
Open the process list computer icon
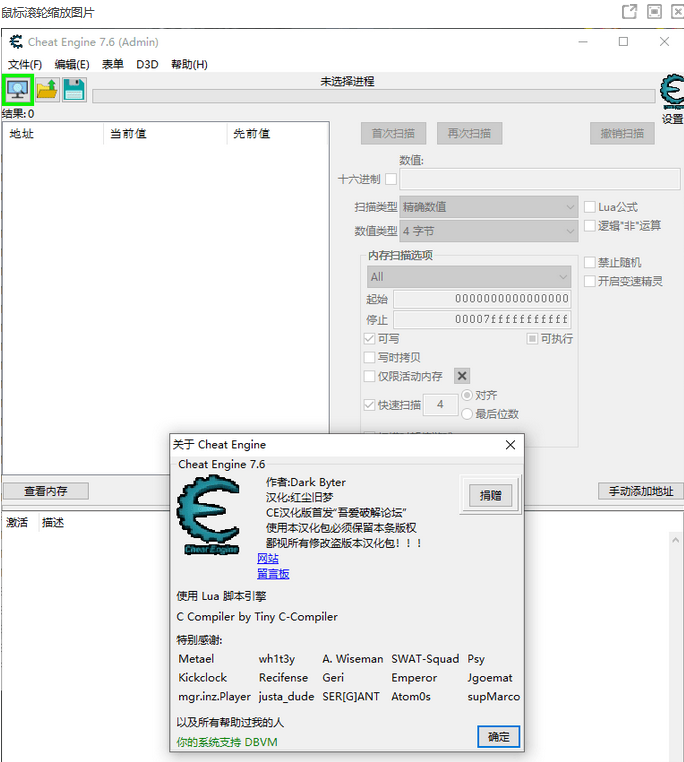point(18,90)
